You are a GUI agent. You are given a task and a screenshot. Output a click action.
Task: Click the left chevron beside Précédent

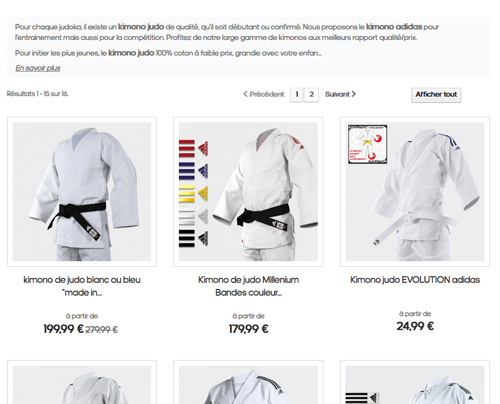click(245, 94)
